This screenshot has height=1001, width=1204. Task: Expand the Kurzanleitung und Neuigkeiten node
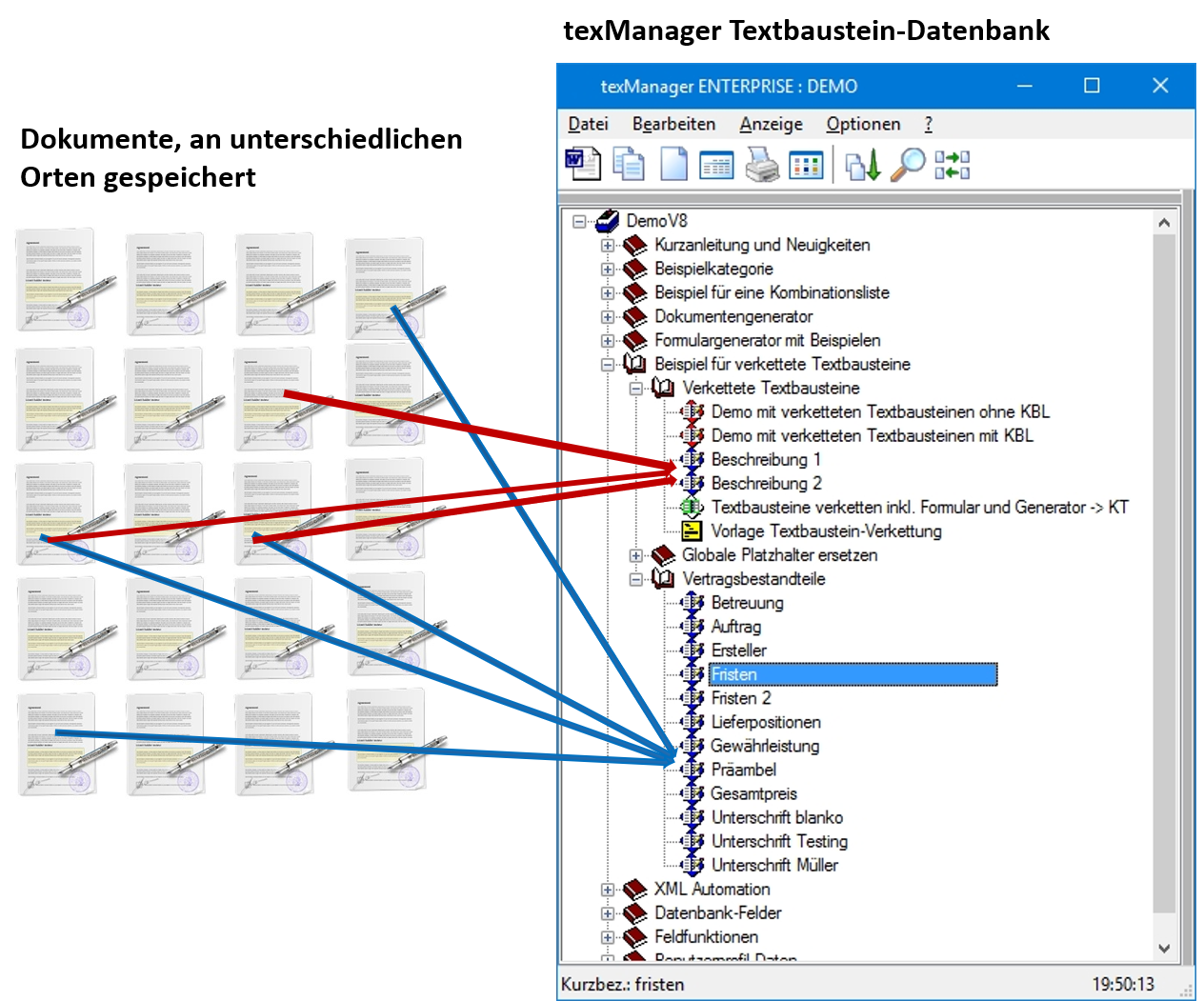click(x=608, y=245)
